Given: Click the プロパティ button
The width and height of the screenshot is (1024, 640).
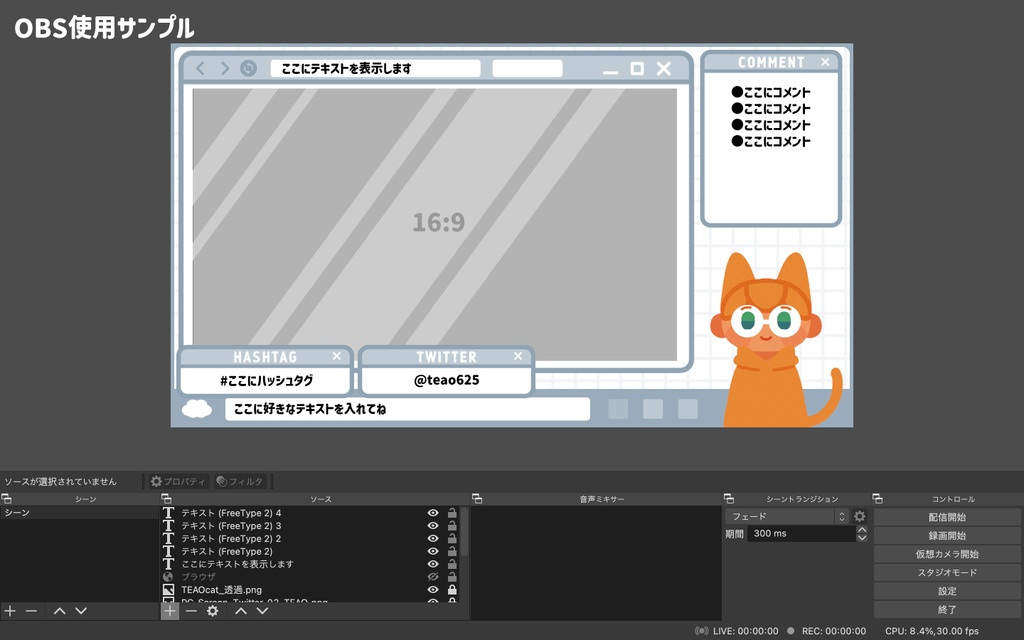Looking at the screenshot, I should click(x=178, y=481).
